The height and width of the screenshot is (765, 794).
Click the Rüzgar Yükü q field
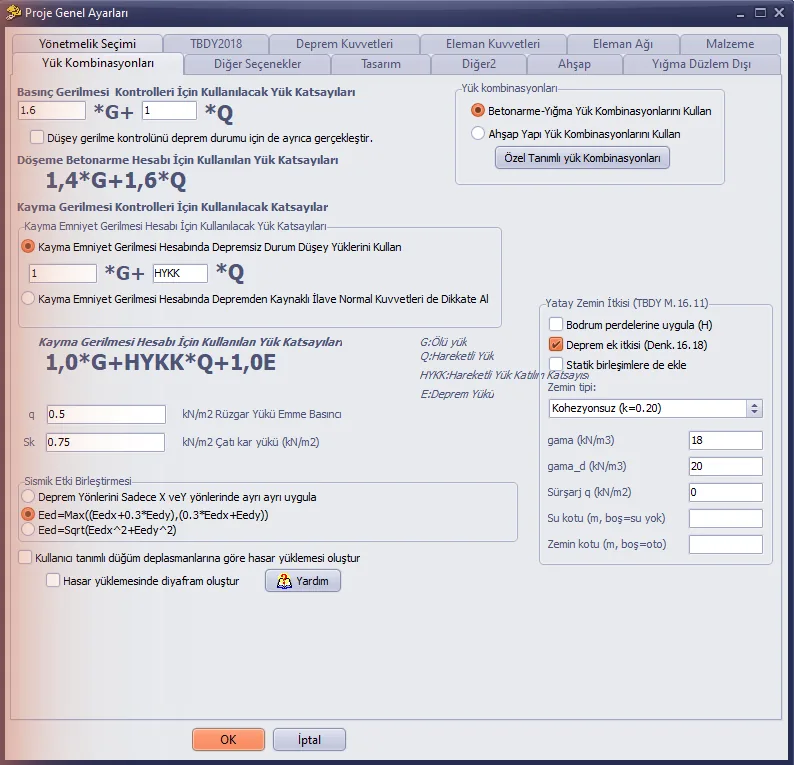106,414
